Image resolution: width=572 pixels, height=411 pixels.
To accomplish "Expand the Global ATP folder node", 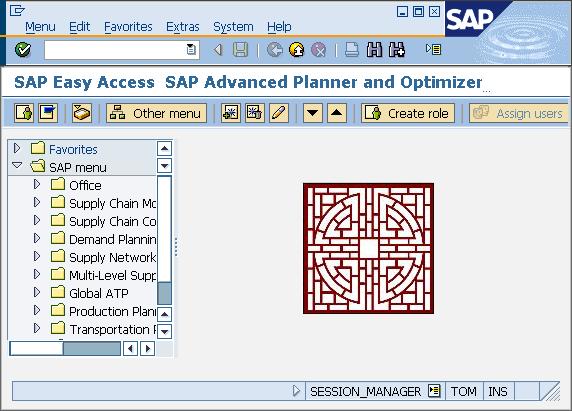I will 37,292.
